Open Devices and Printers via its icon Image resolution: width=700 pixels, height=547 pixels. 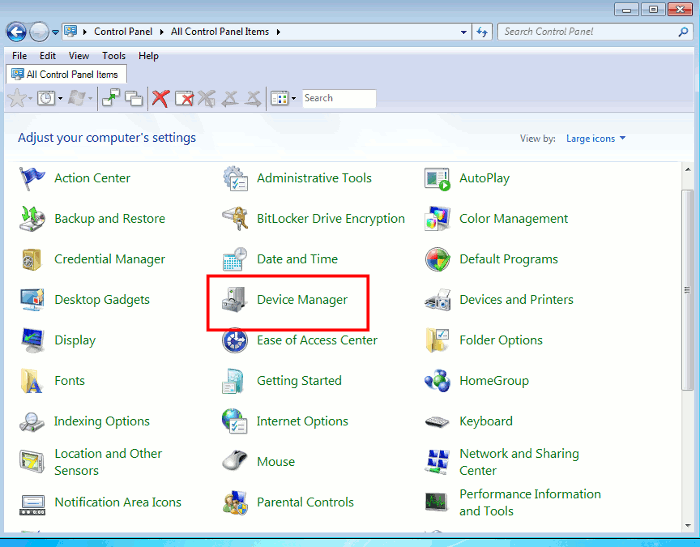[x=437, y=300]
